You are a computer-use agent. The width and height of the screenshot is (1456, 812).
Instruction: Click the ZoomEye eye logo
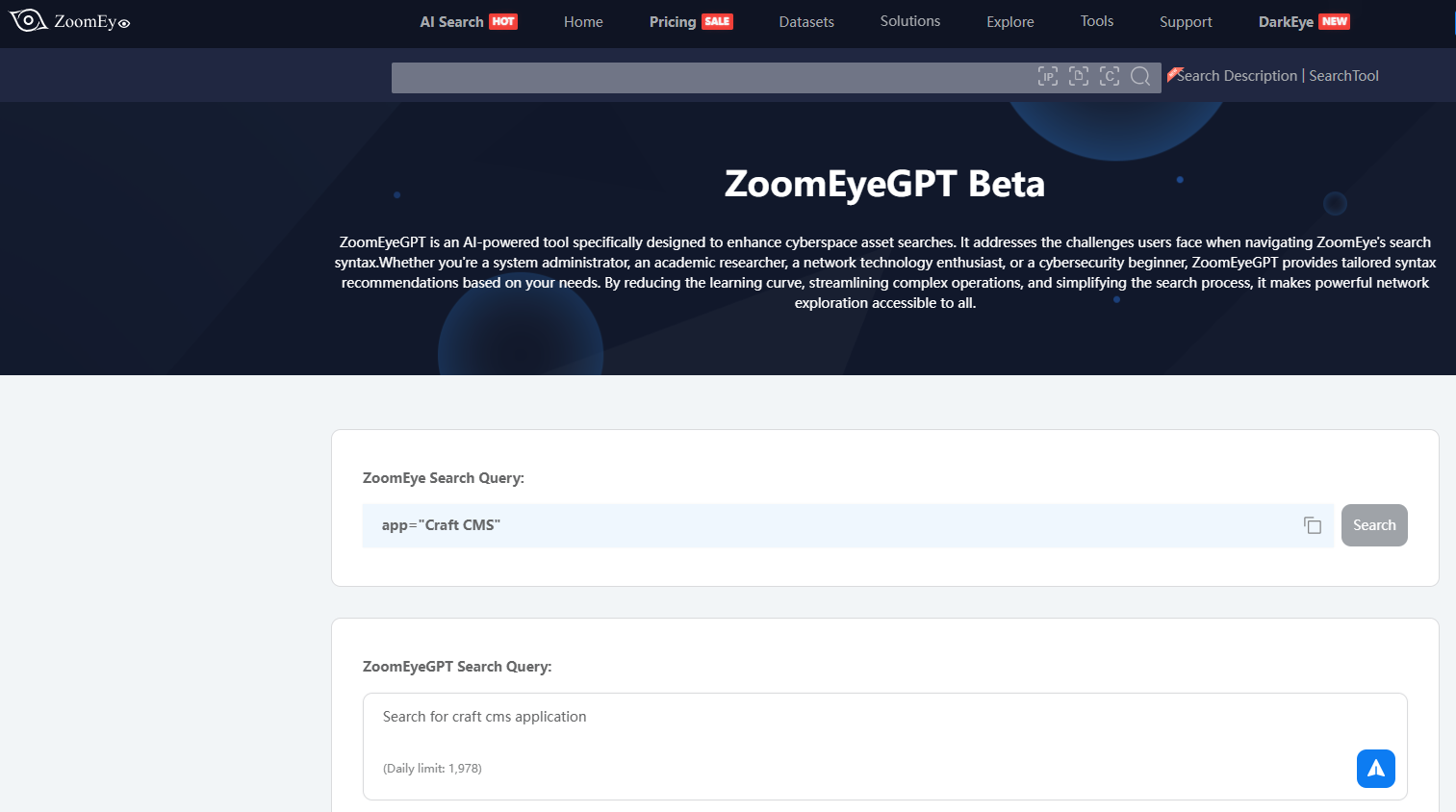pyautogui.click(x=28, y=19)
